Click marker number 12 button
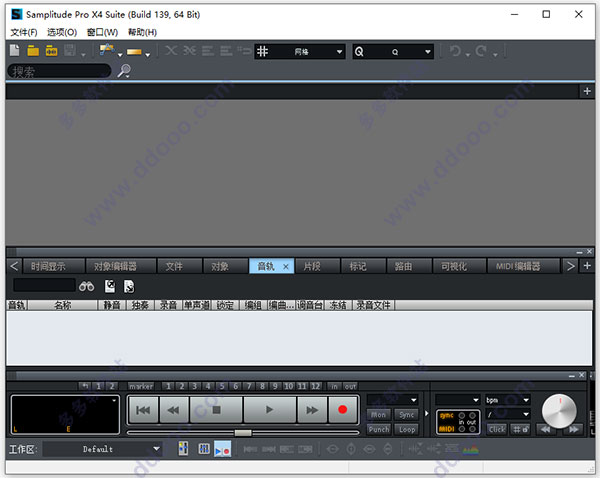This screenshot has width=600, height=478. (315, 386)
